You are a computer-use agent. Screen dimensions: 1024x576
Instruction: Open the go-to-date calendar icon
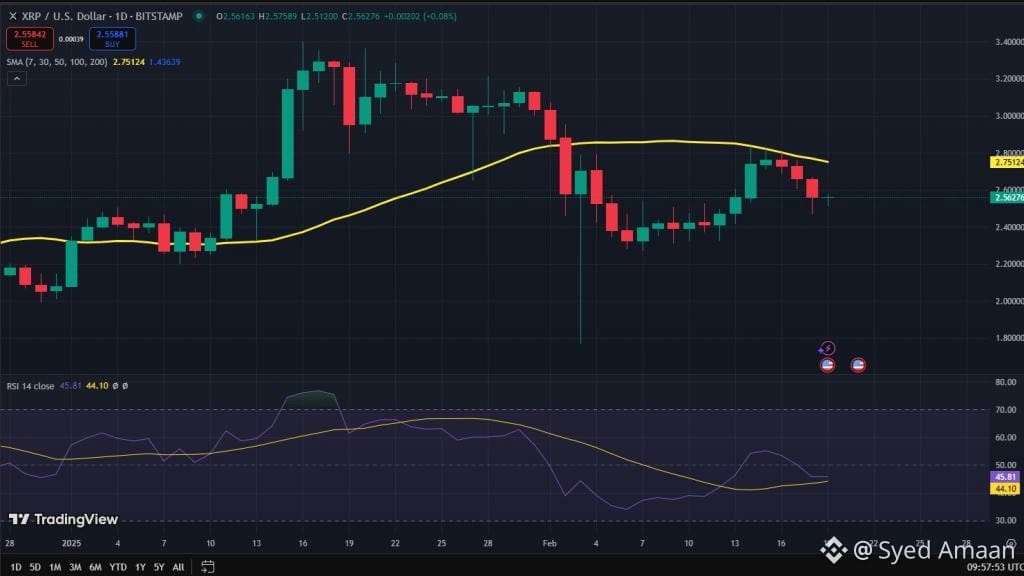(x=208, y=566)
